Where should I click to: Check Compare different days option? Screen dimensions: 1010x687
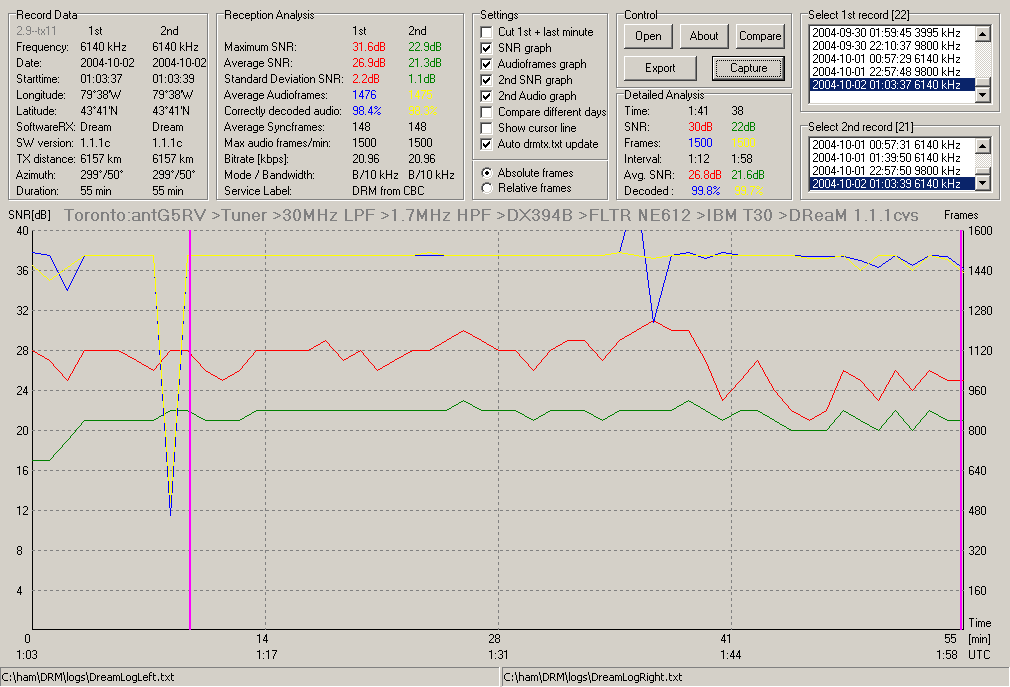pyautogui.click(x=487, y=112)
